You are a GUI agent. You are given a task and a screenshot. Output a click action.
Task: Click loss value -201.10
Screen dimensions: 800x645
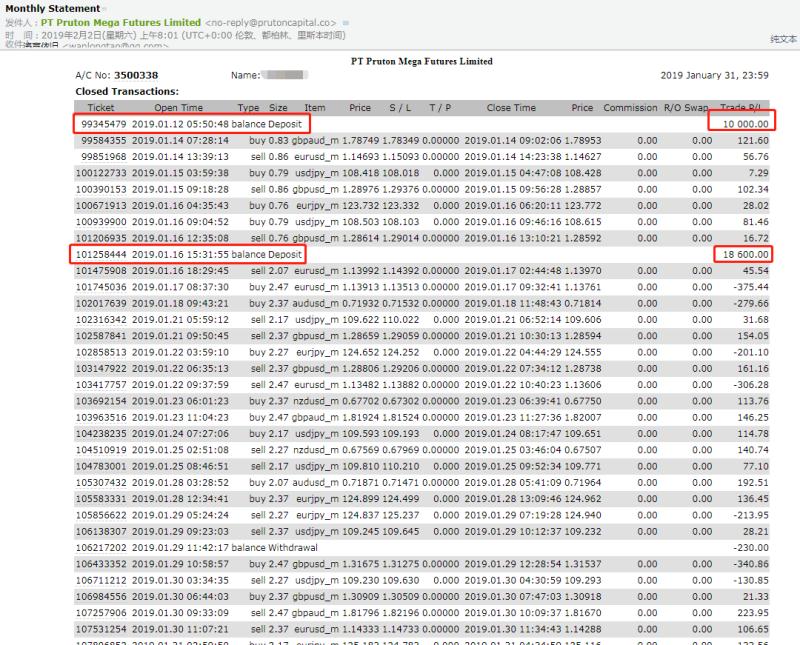(x=751, y=352)
